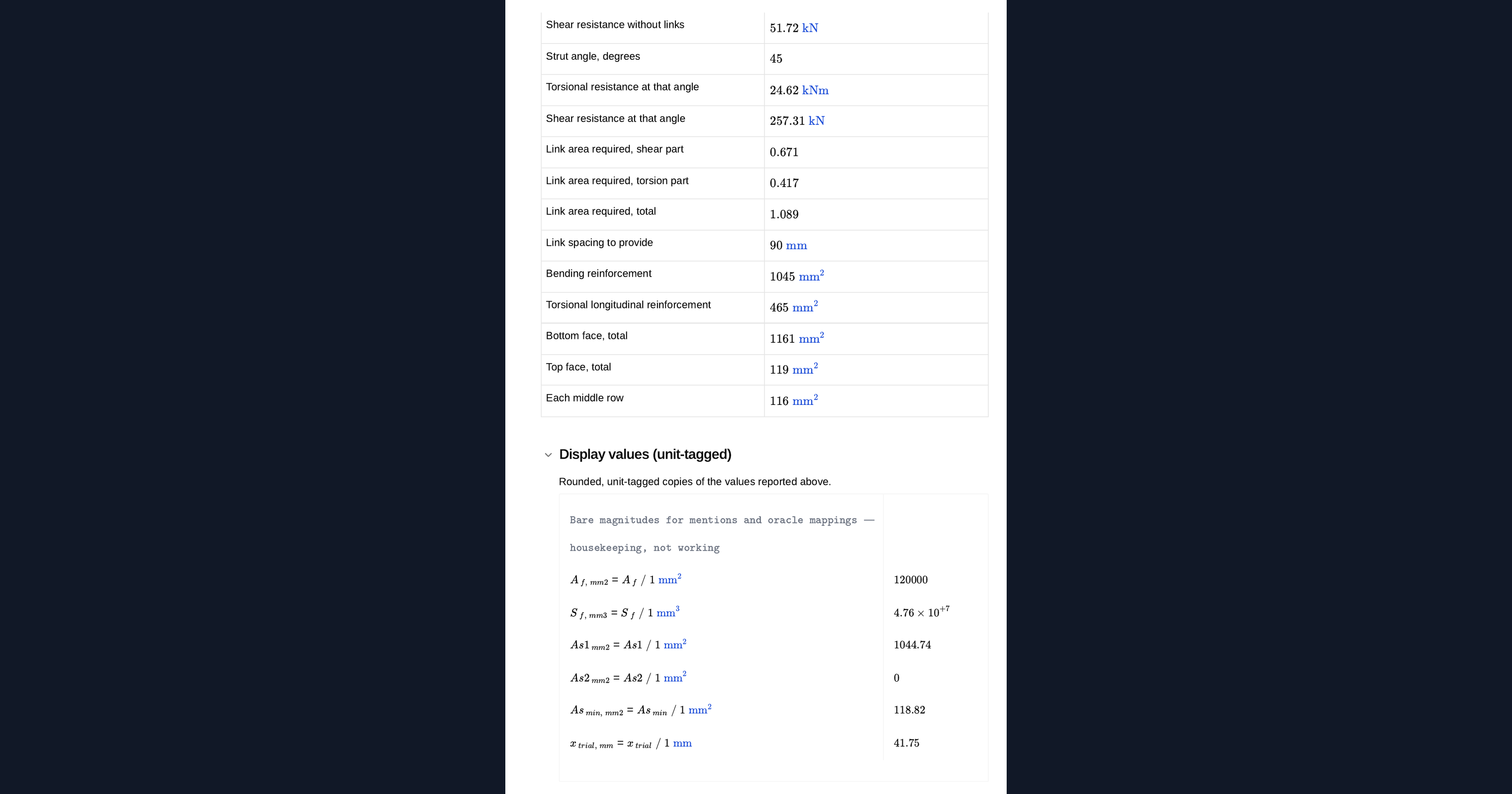Click the mm unit of Link spacing

pos(796,246)
